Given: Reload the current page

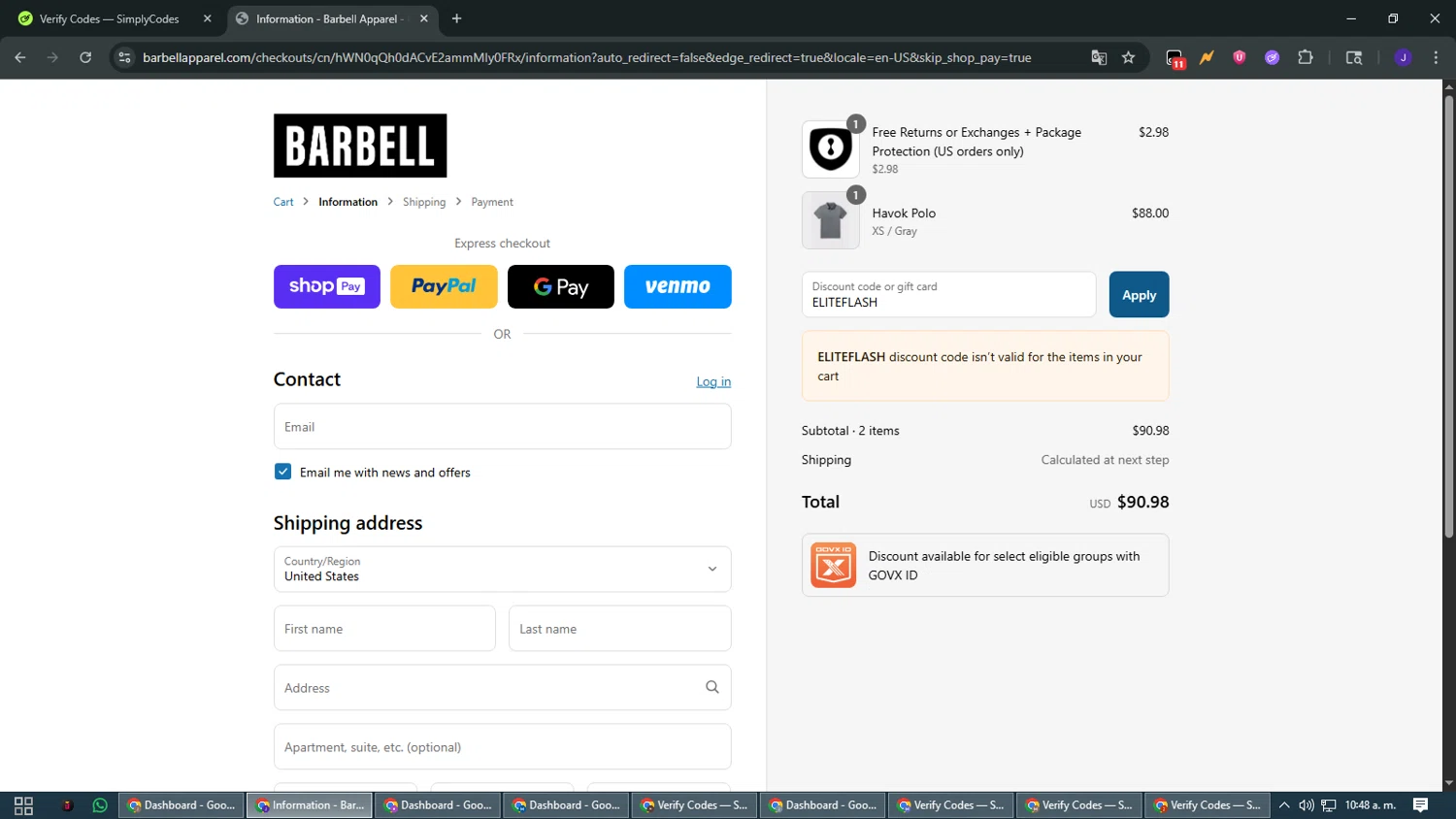Looking at the screenshot, I should 85,57.
